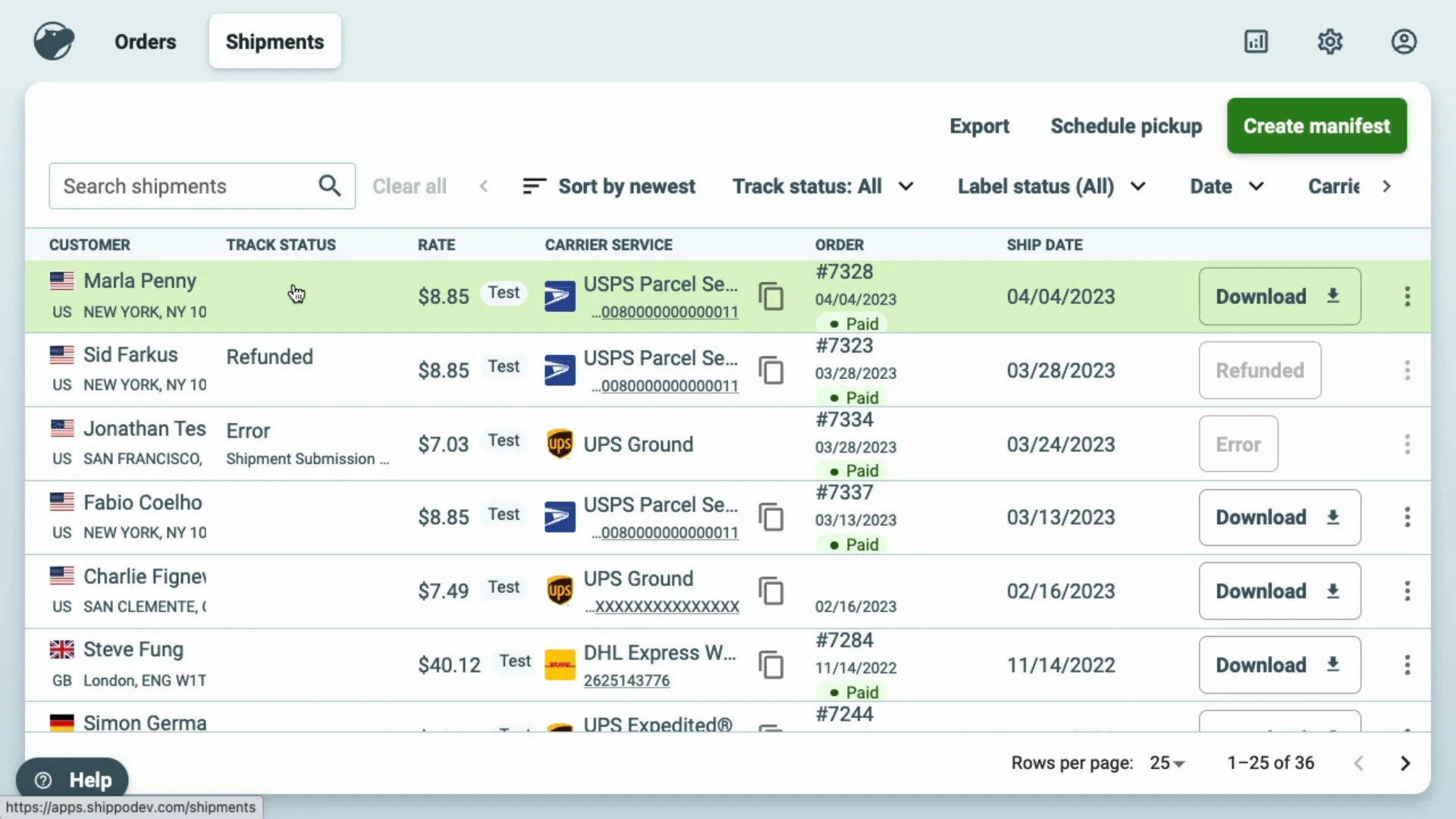Screen dimensions: 1456x819
Task: Click the Export button
Action: pyautogui.click(x=979, y=126)
